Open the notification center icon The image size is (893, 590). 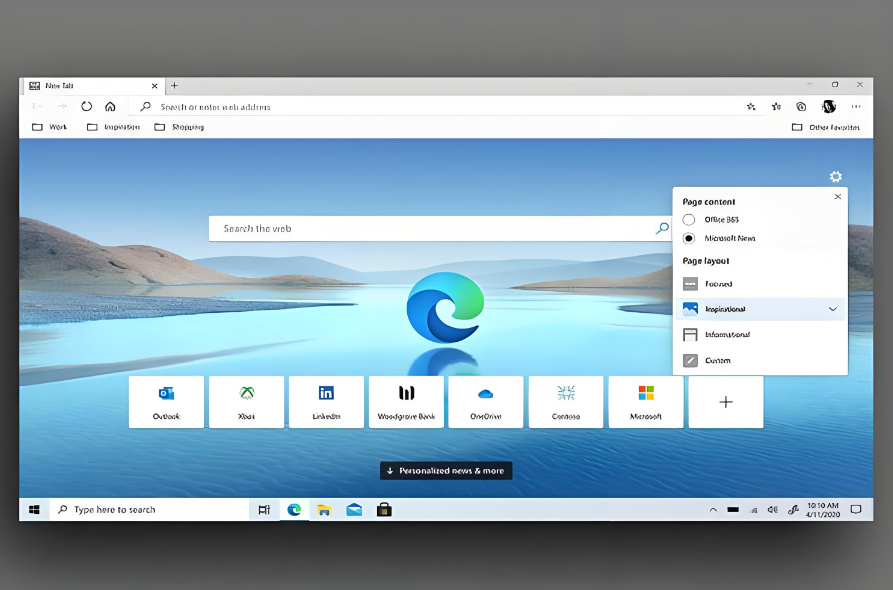[x=856, y=510]
